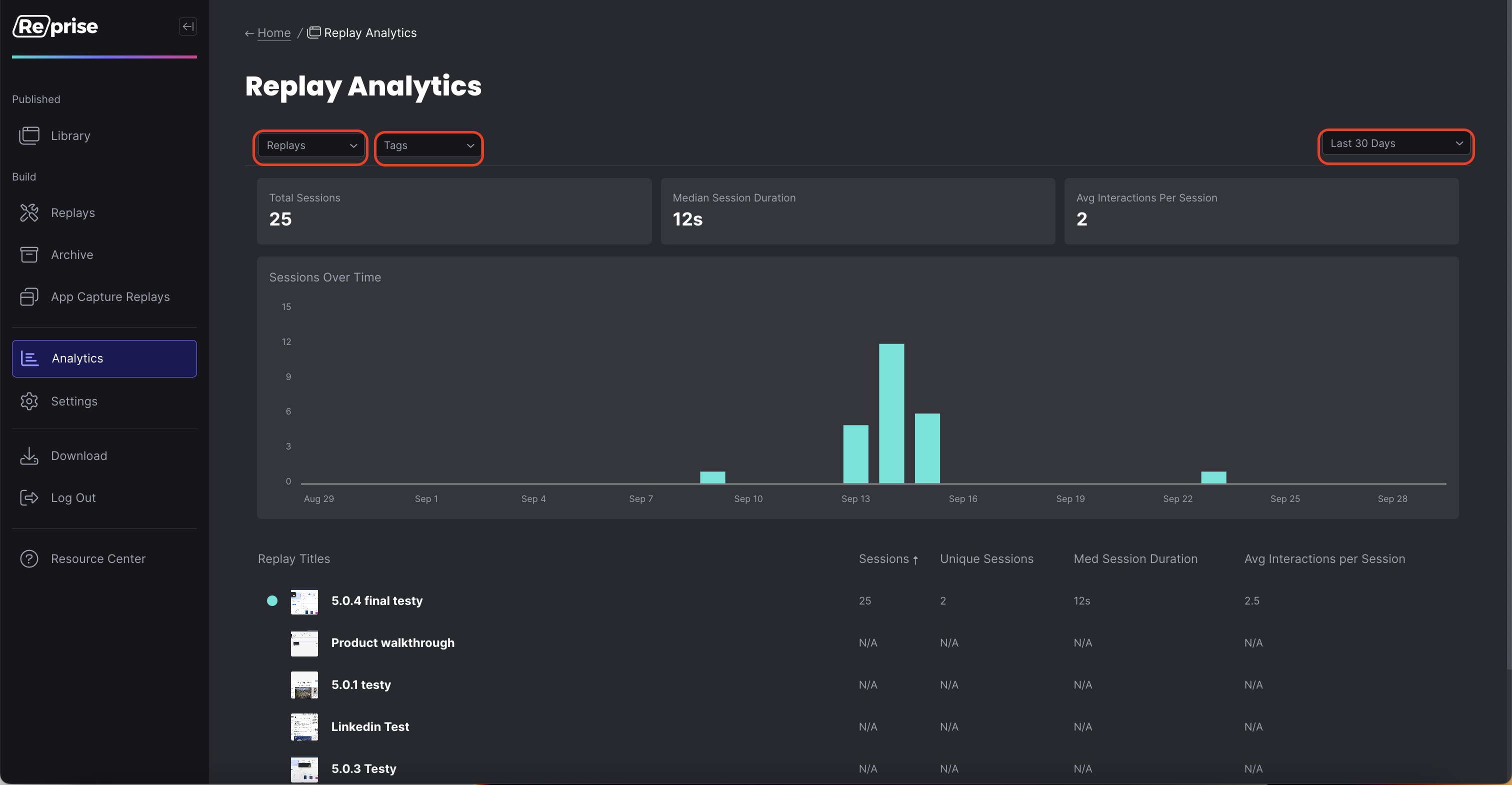Click the Download arrow icon
The height and width of the screenshot is (785, 1512).
29,455
